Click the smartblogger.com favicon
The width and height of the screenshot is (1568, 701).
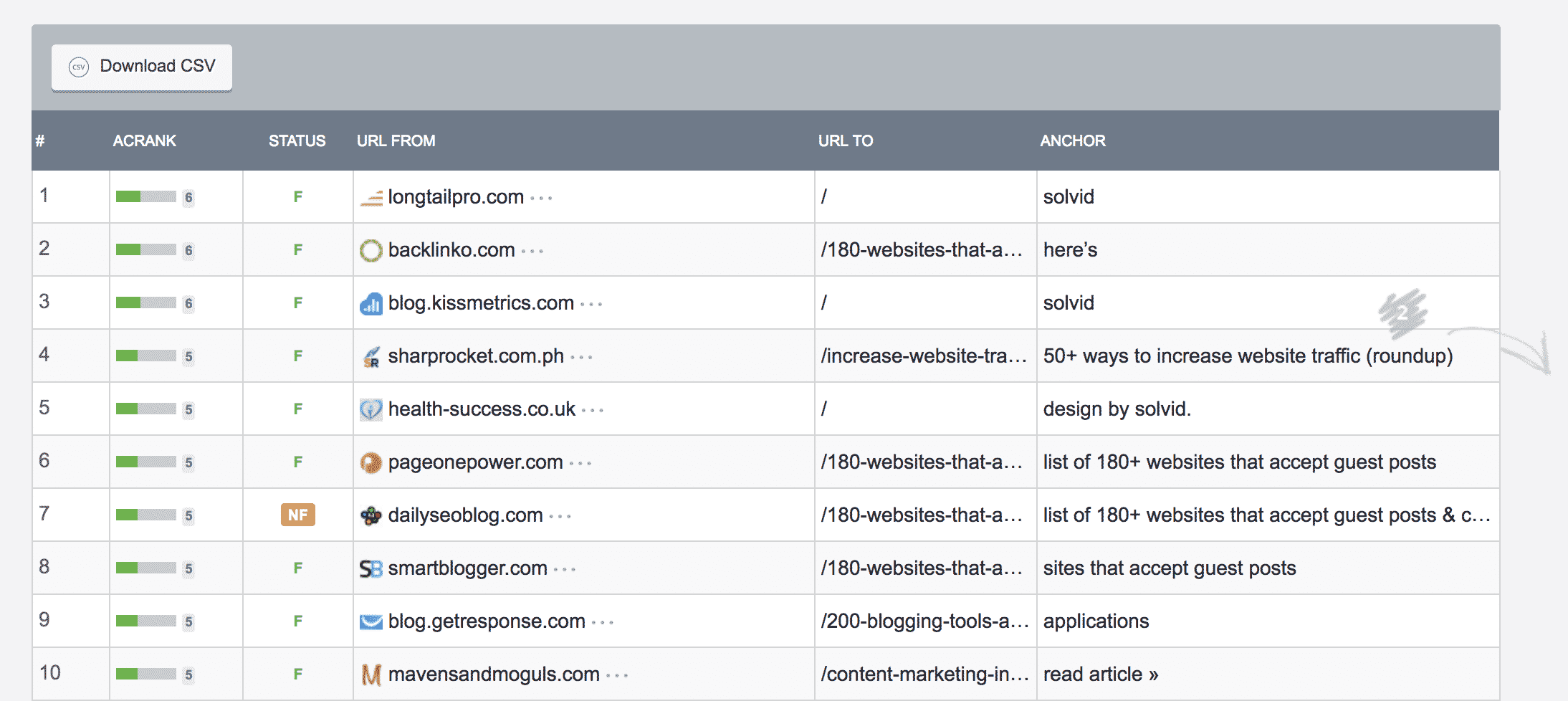click(x=371, y=568)
